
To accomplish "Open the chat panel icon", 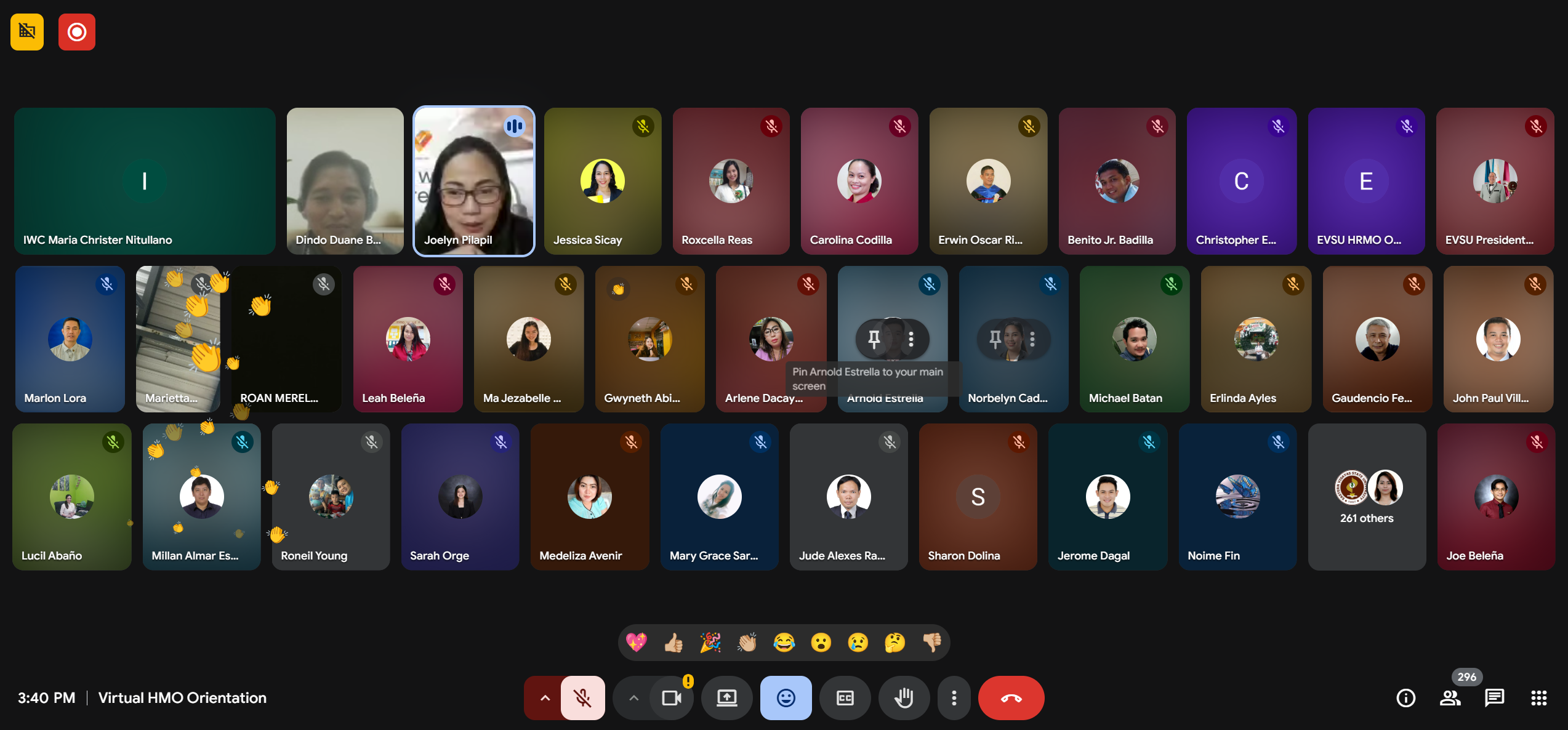I will tap(1494, 698).
